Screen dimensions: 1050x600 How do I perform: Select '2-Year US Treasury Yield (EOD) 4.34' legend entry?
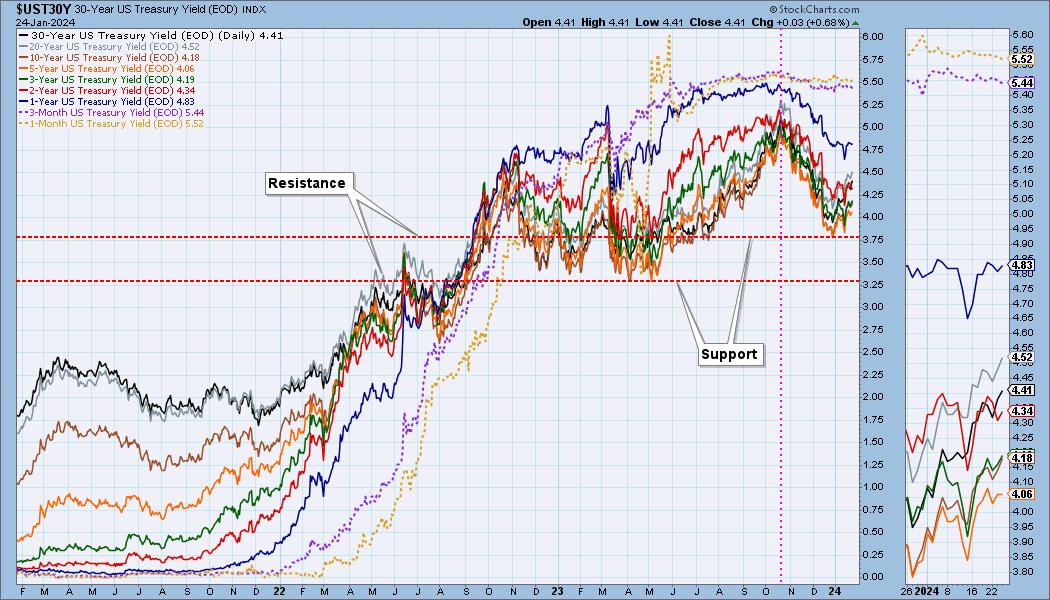click(x=107, y=90)
